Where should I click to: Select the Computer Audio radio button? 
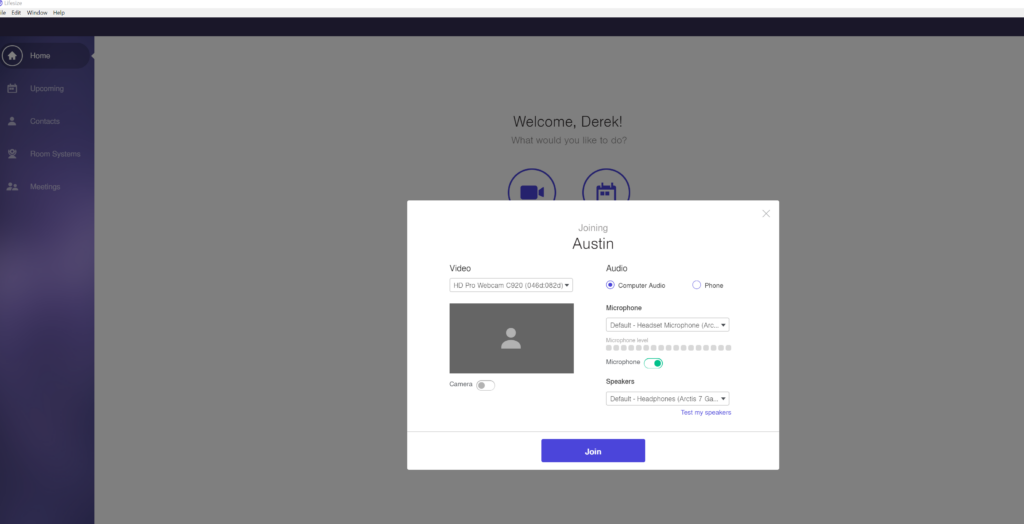610,285
